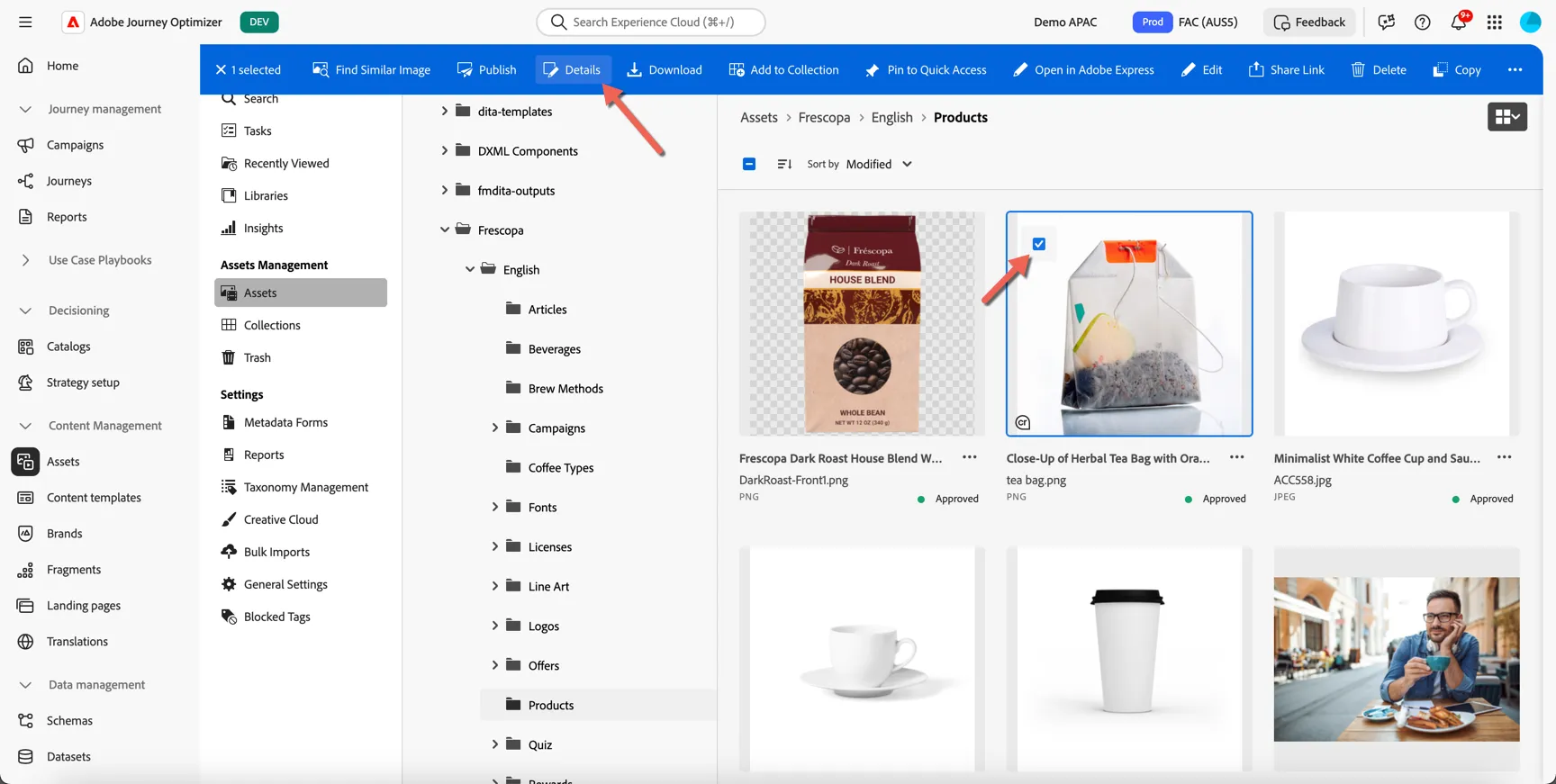Open the app switcher grid icon
1556x784 pixels.
1495,22
